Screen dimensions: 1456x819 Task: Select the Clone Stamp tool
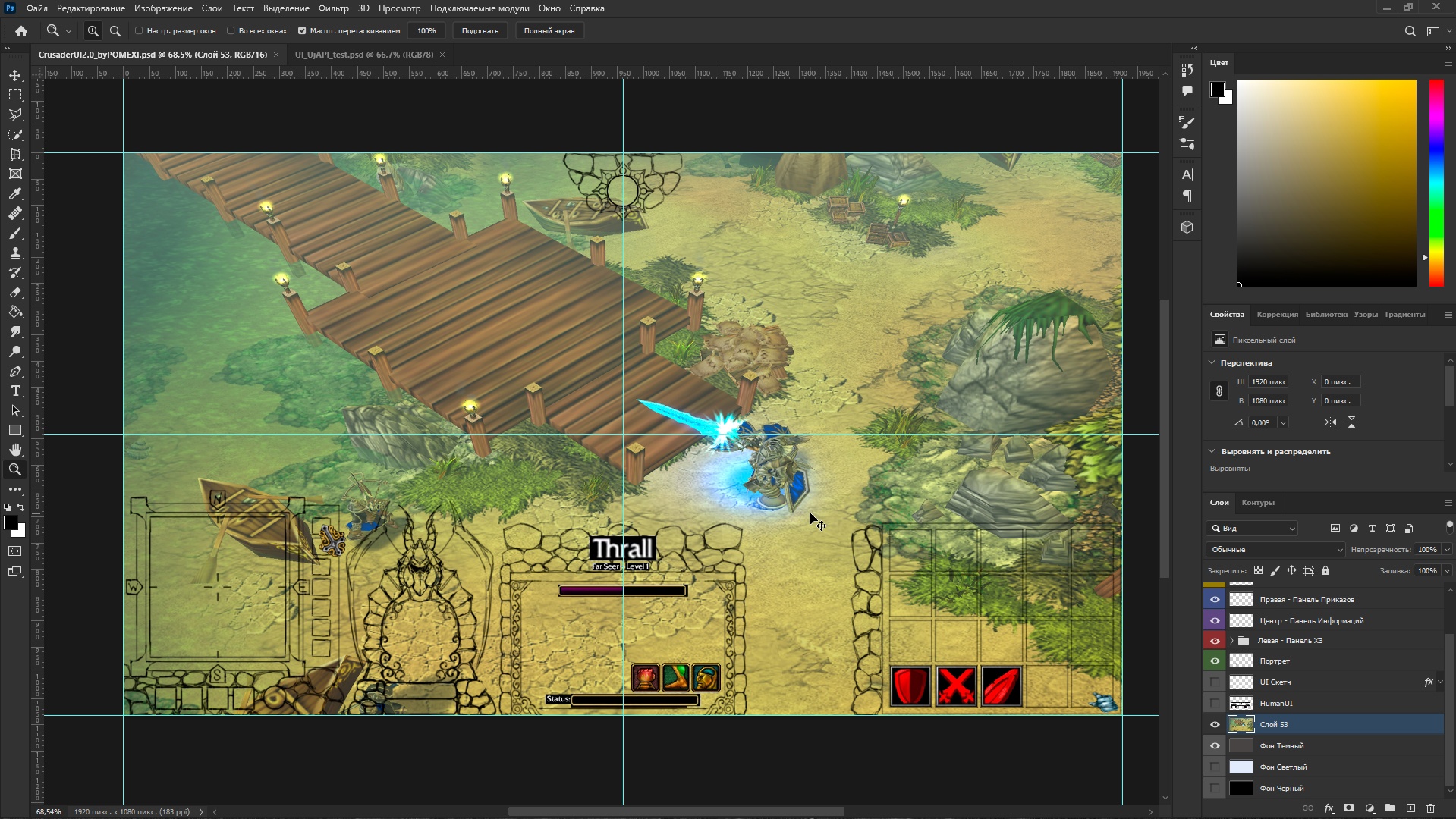coord(15,253)
